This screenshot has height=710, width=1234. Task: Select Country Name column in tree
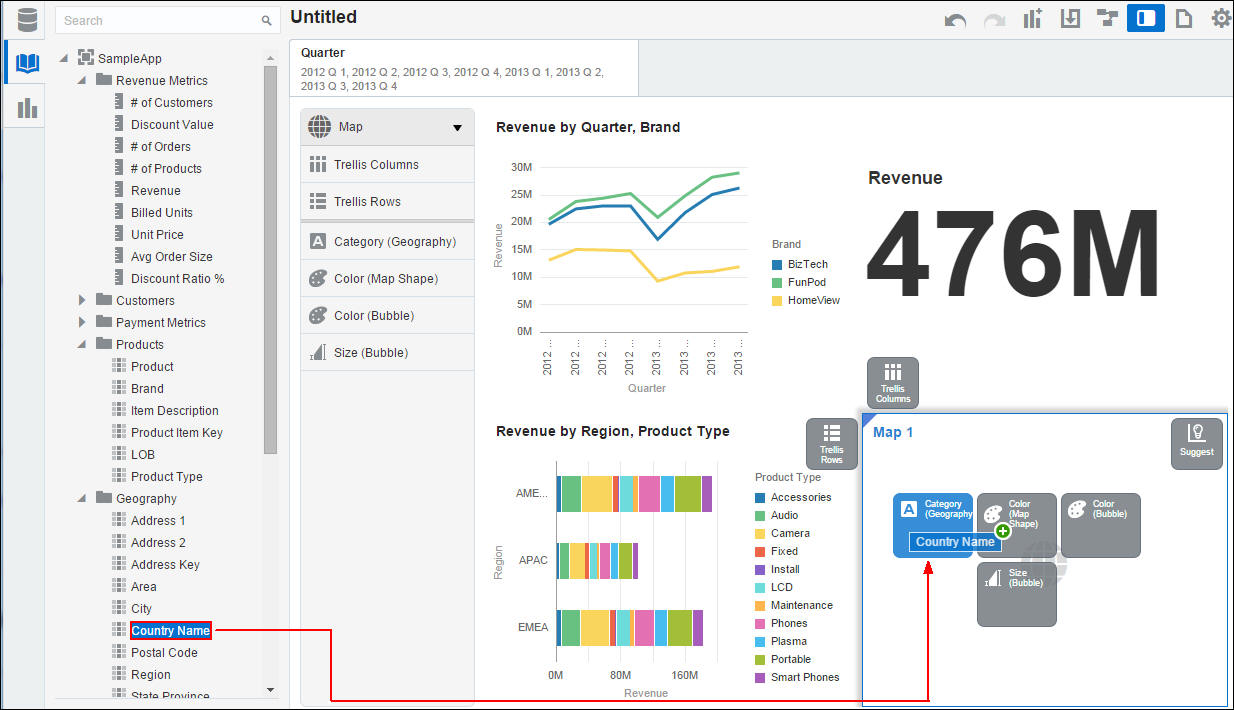click(x=170, y=630)
